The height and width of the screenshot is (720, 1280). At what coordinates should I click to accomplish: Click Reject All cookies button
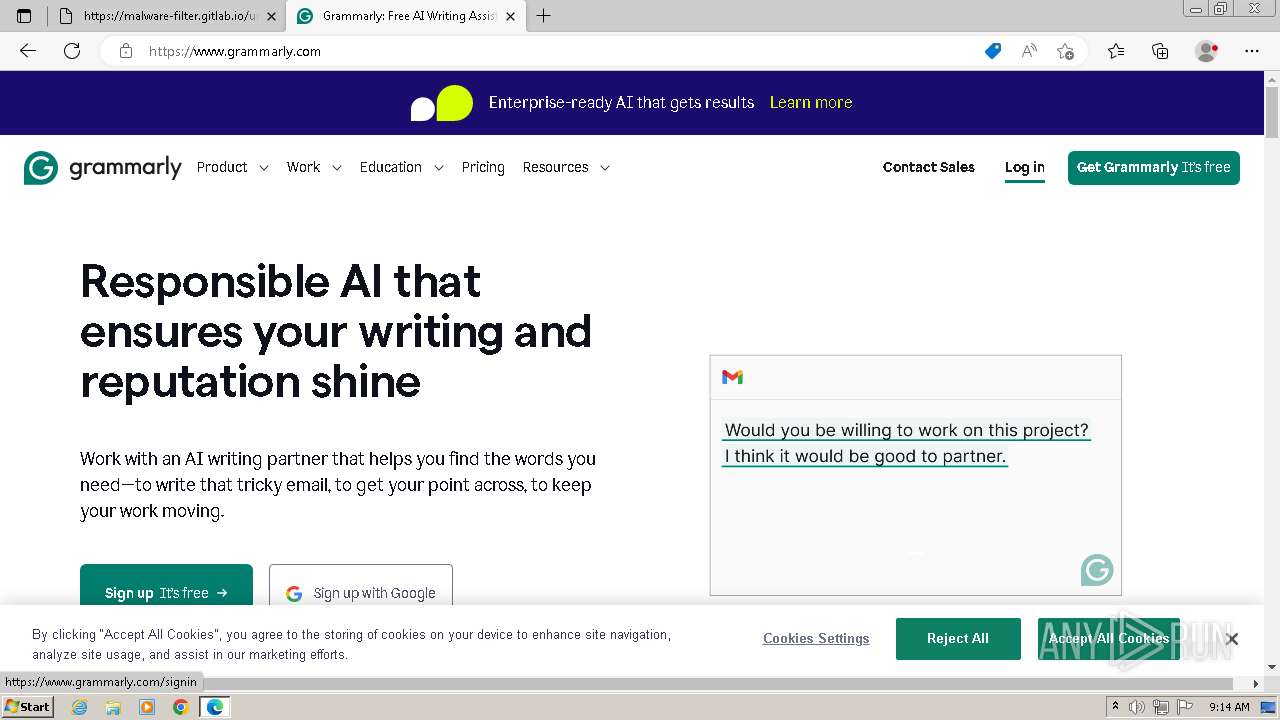[x=958, y=639]
